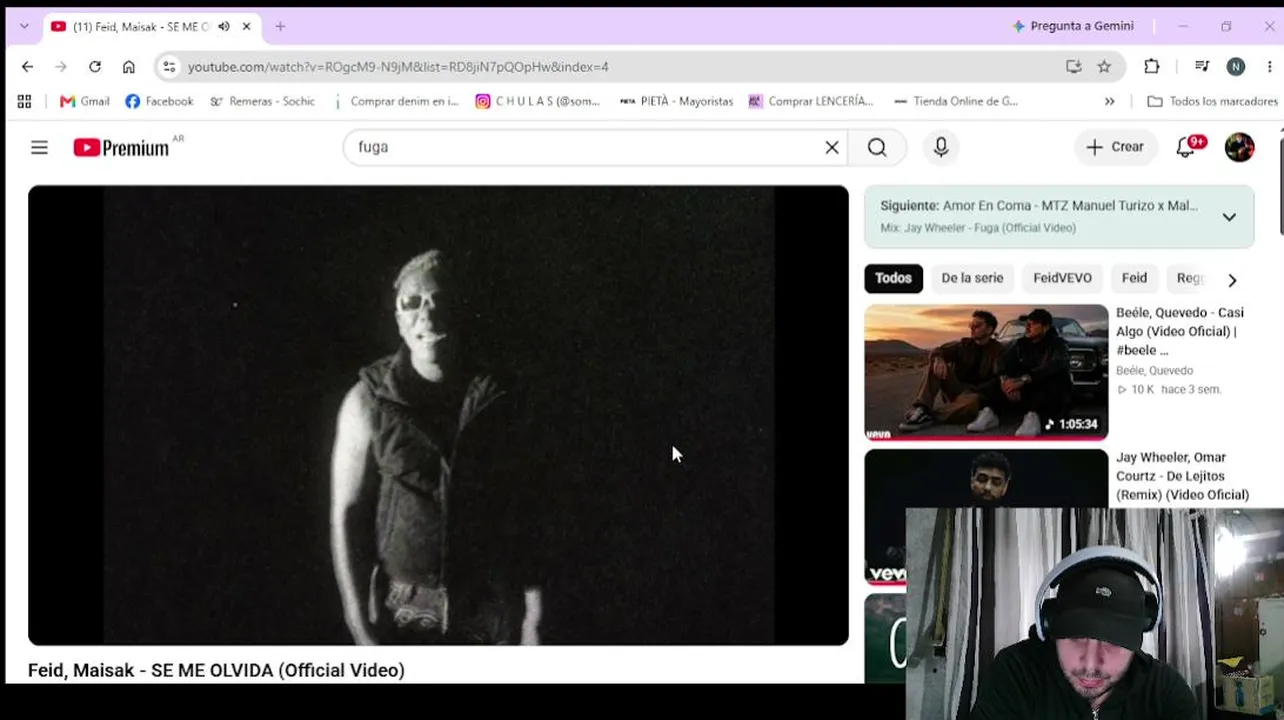
Task: Click Pregunta a Gemini button
Action: coord(1073,26)
